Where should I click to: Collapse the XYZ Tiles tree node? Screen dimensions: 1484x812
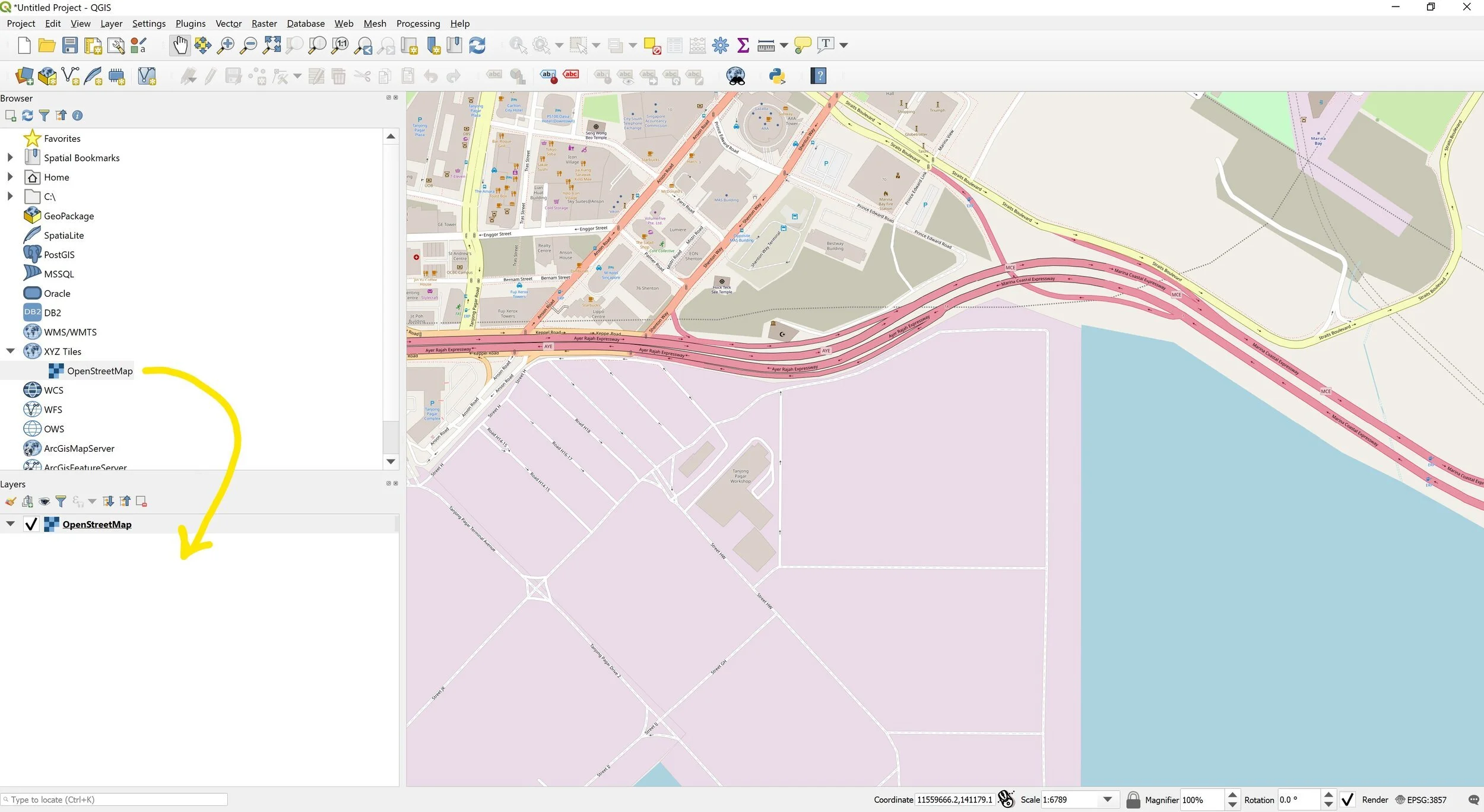tap(10, 351)
